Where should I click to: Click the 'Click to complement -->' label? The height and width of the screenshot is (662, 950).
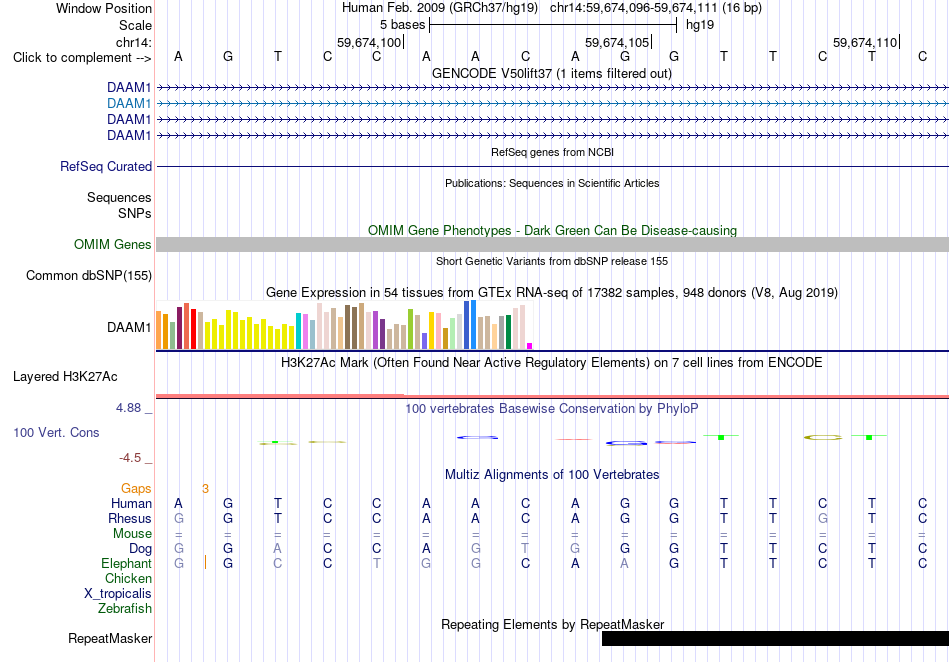click(x=82, y=58)
